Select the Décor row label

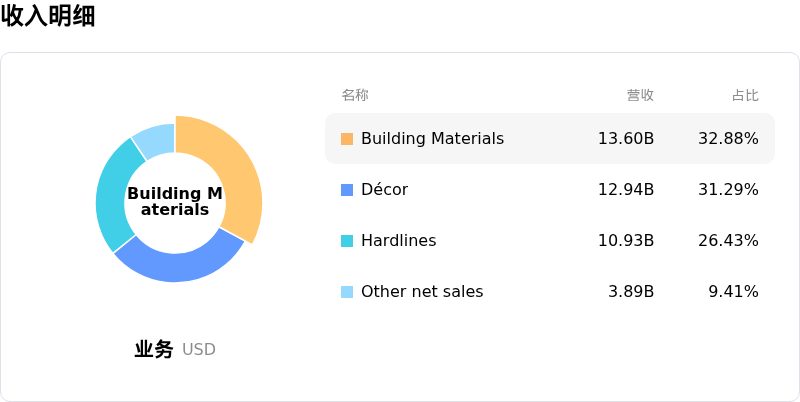tap(384, 190)
